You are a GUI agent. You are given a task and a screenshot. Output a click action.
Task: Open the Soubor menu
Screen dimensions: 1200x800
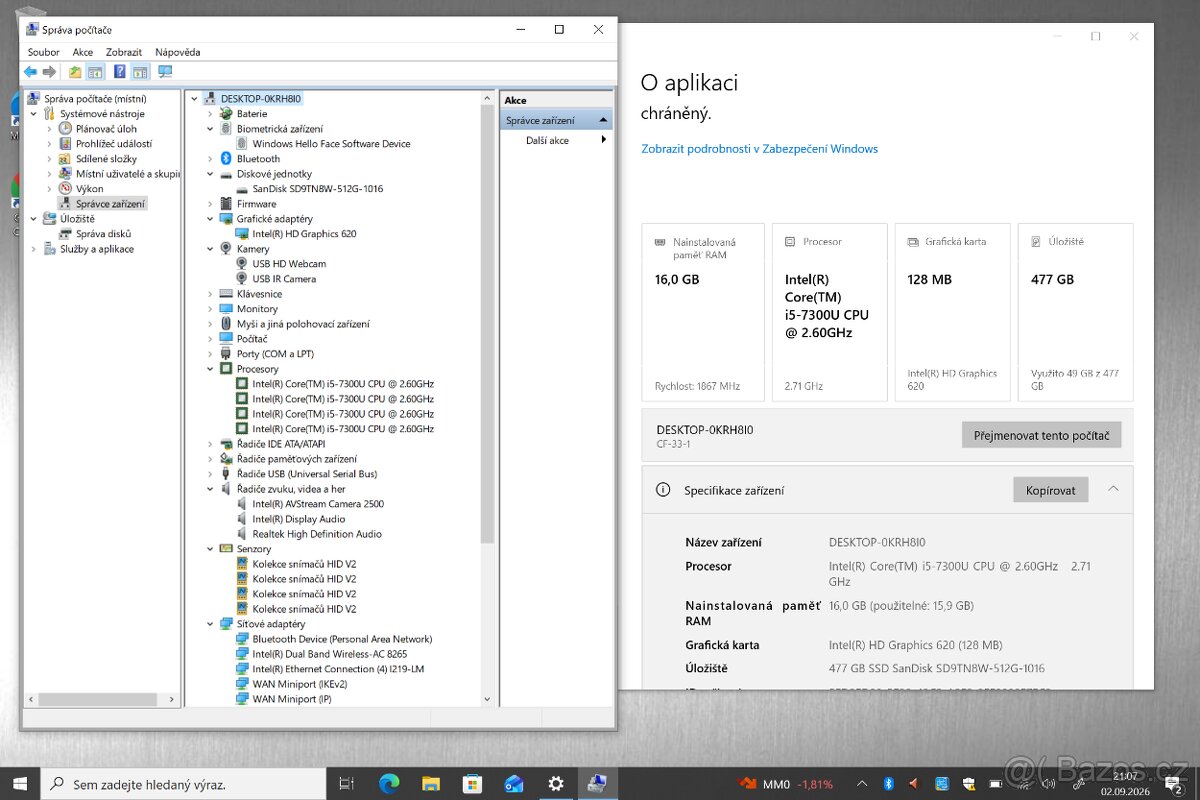tap(44, 52)
